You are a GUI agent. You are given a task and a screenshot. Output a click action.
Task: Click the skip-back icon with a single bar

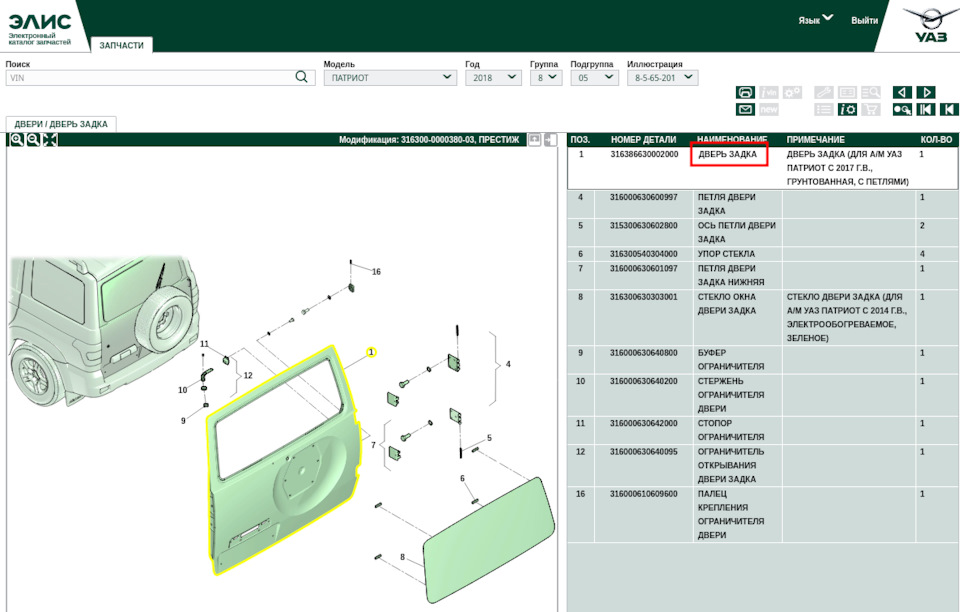coord(949,110)
